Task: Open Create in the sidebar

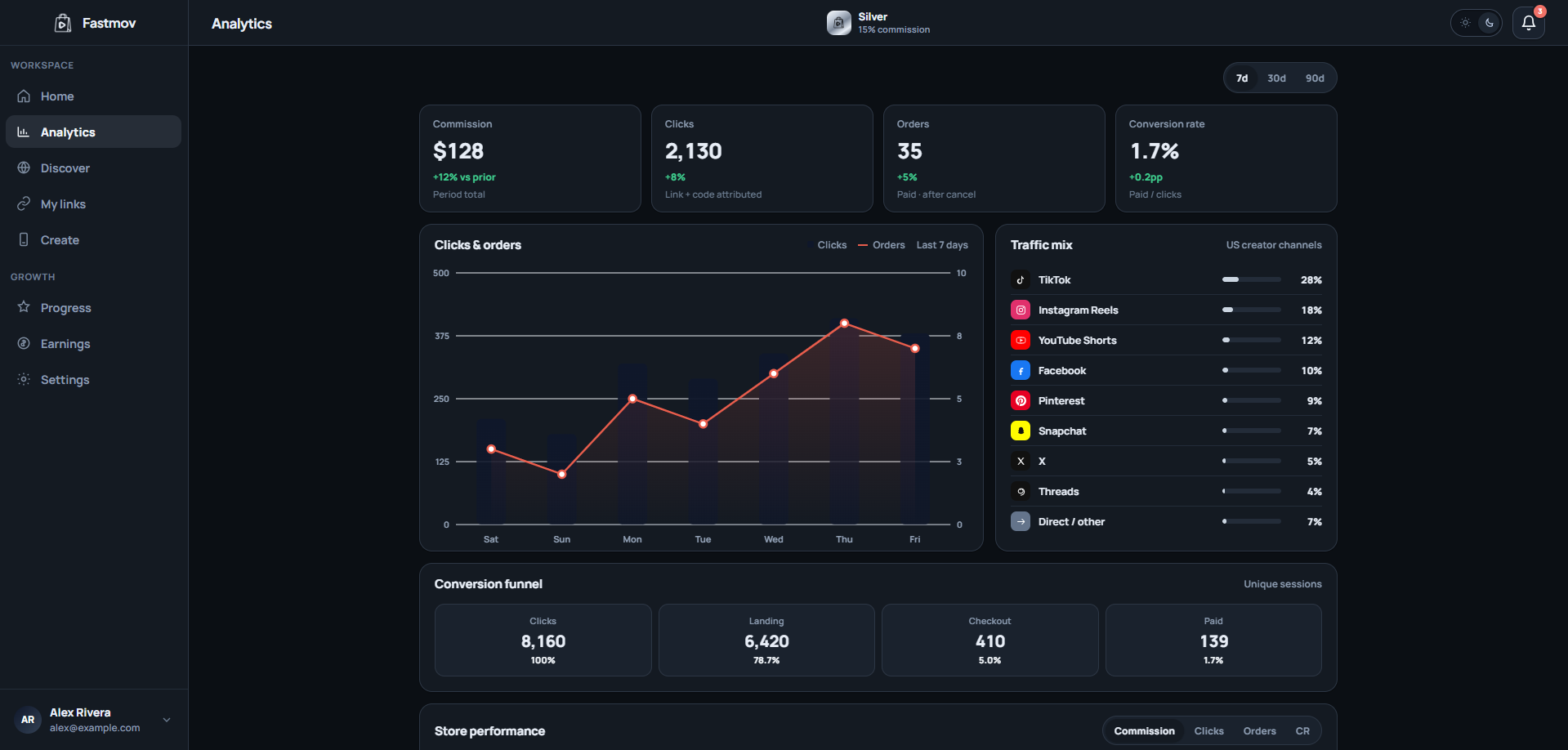Action: [93, 240]
